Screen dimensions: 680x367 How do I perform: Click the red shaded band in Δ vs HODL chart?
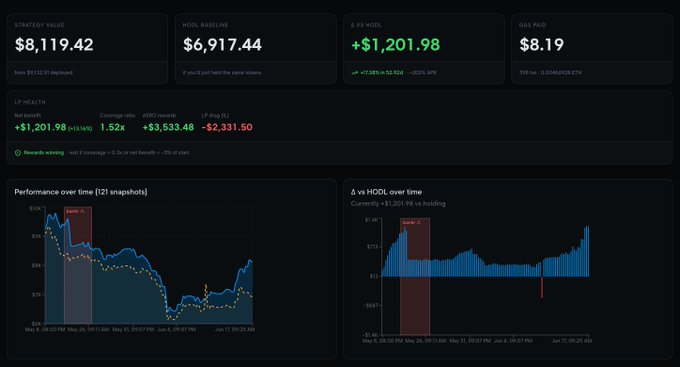[415, 276]
